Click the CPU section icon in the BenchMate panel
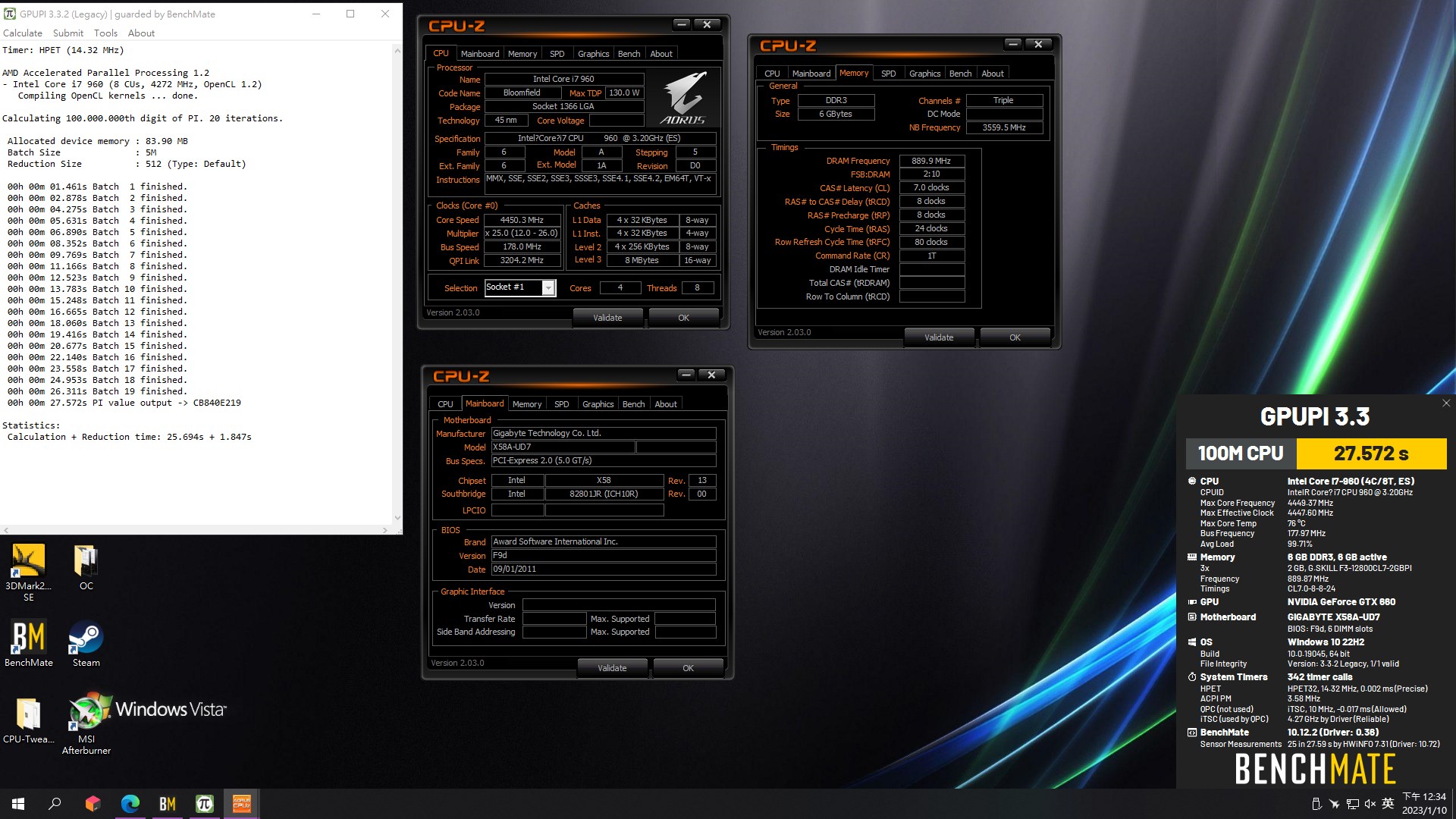 point(1192,482)
